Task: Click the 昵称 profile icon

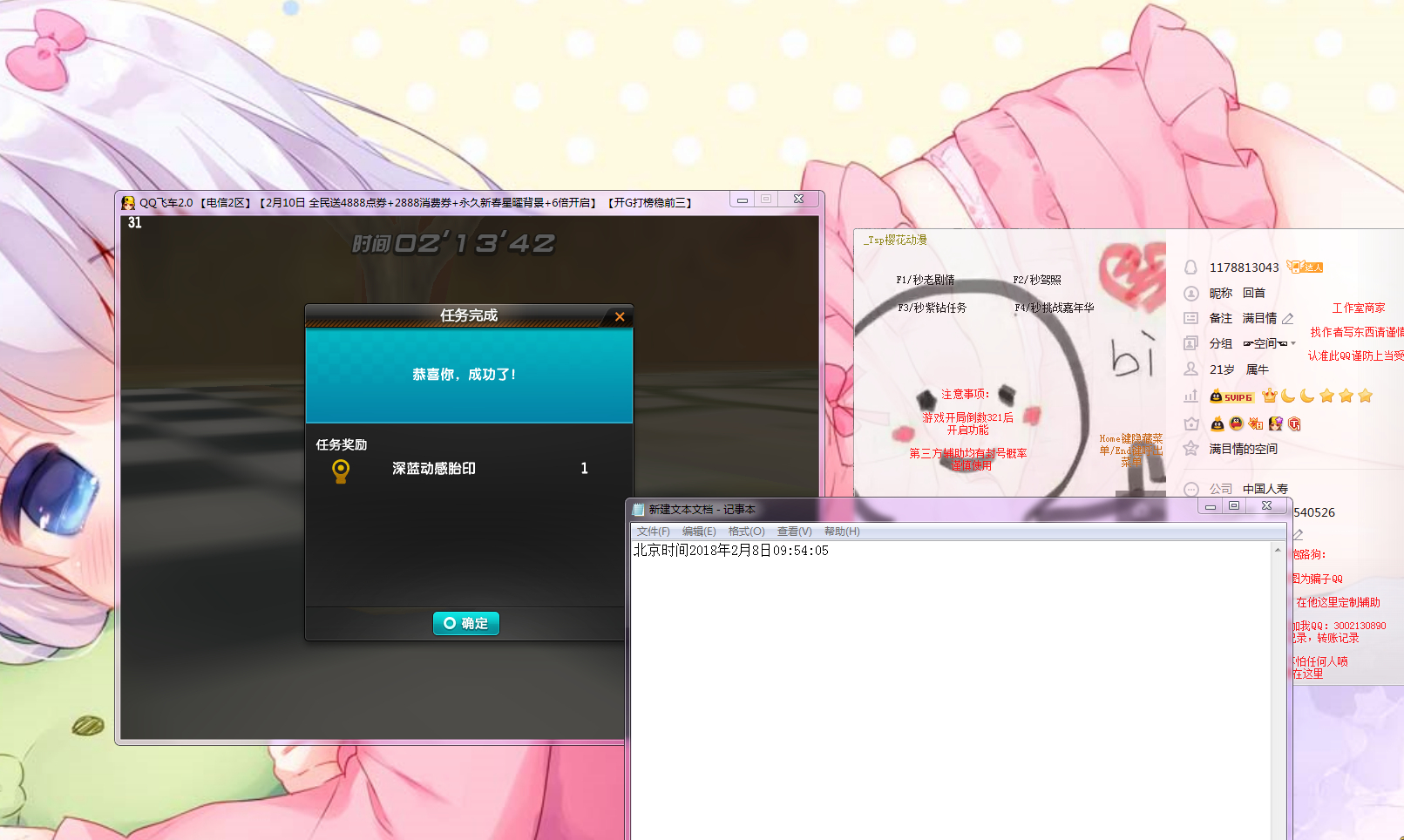Action: (1190, 293)
